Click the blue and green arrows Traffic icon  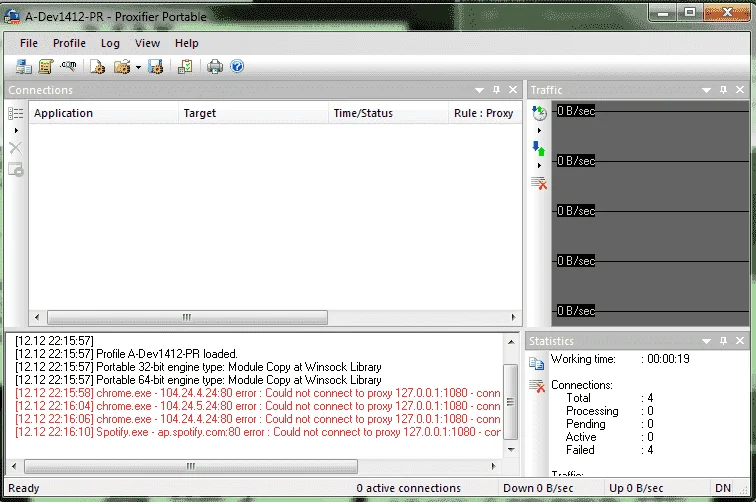[x=539, y=148]
